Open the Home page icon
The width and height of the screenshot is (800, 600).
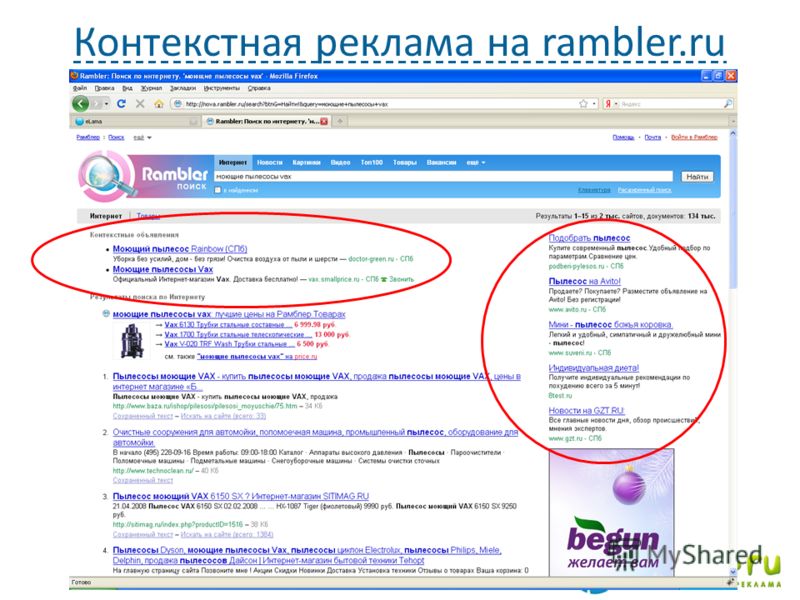coord(159,104)
